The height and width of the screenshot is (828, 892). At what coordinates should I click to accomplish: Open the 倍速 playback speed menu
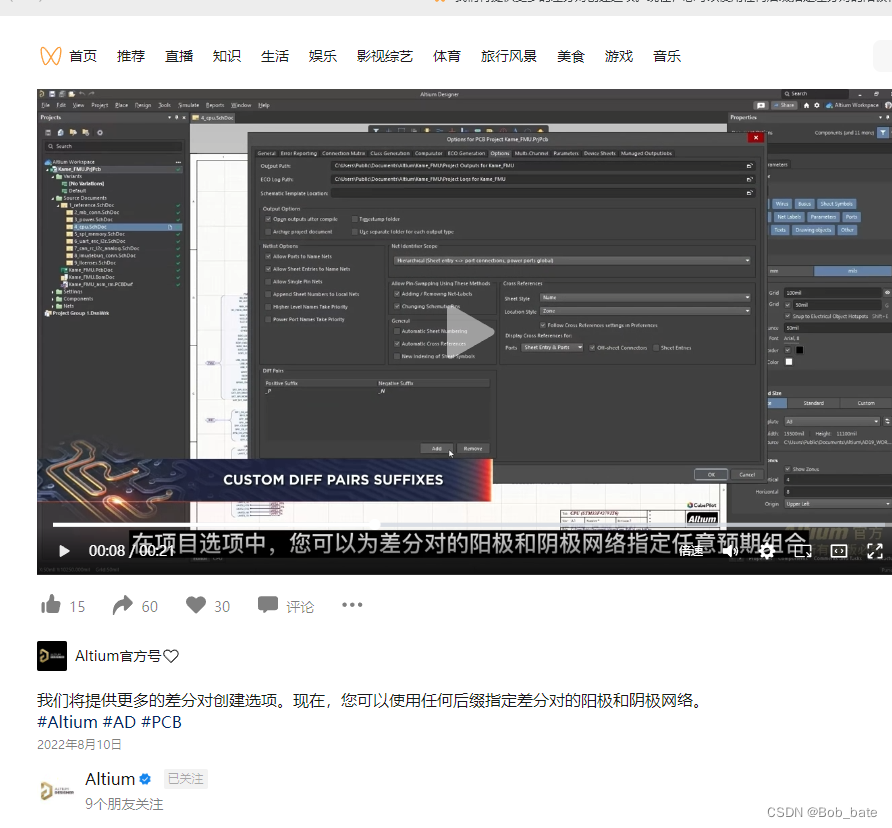[691, 550]
